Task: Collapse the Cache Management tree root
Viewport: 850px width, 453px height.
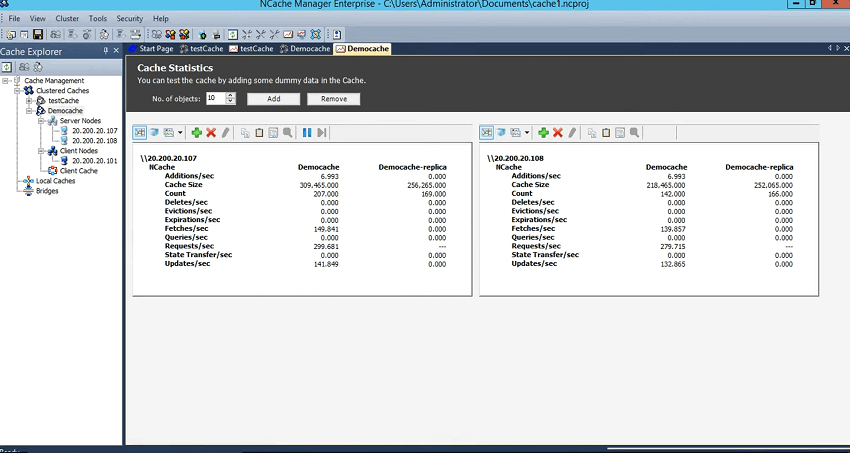Action: point(5,81)
